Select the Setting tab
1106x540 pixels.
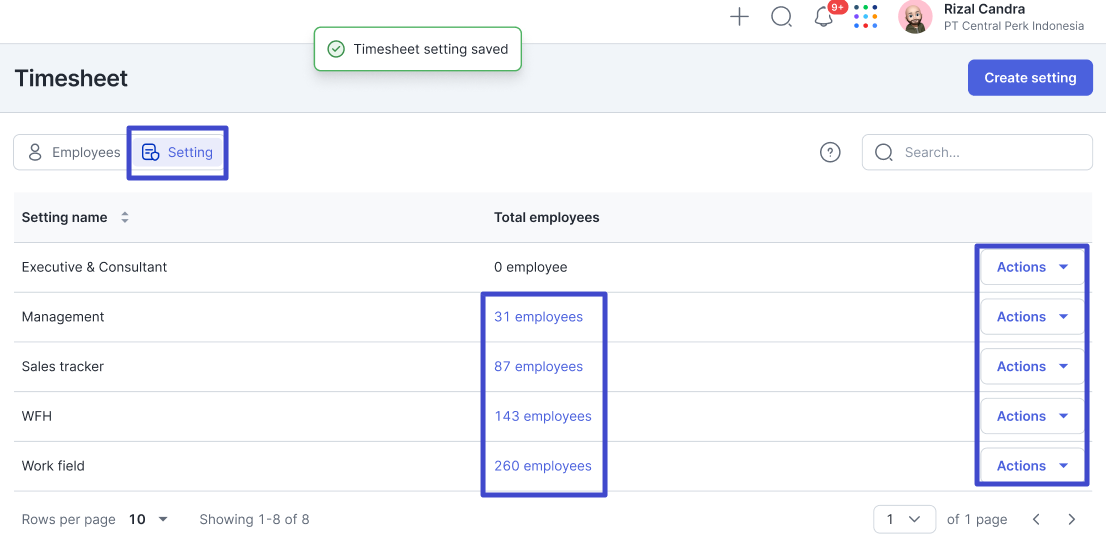[x=178, y=152]
